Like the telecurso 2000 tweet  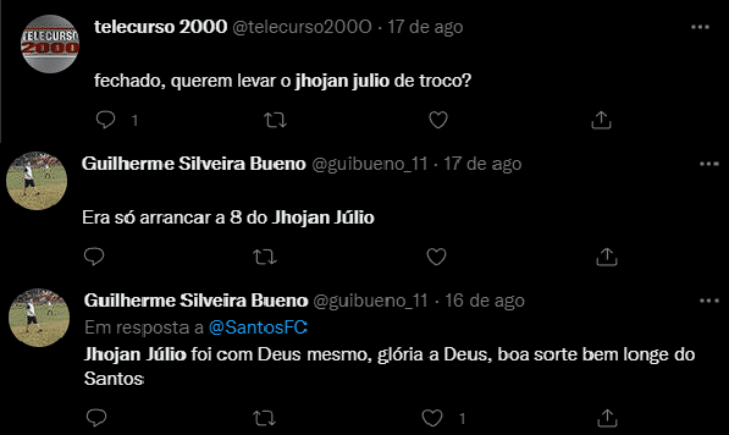tap(437, 120)
